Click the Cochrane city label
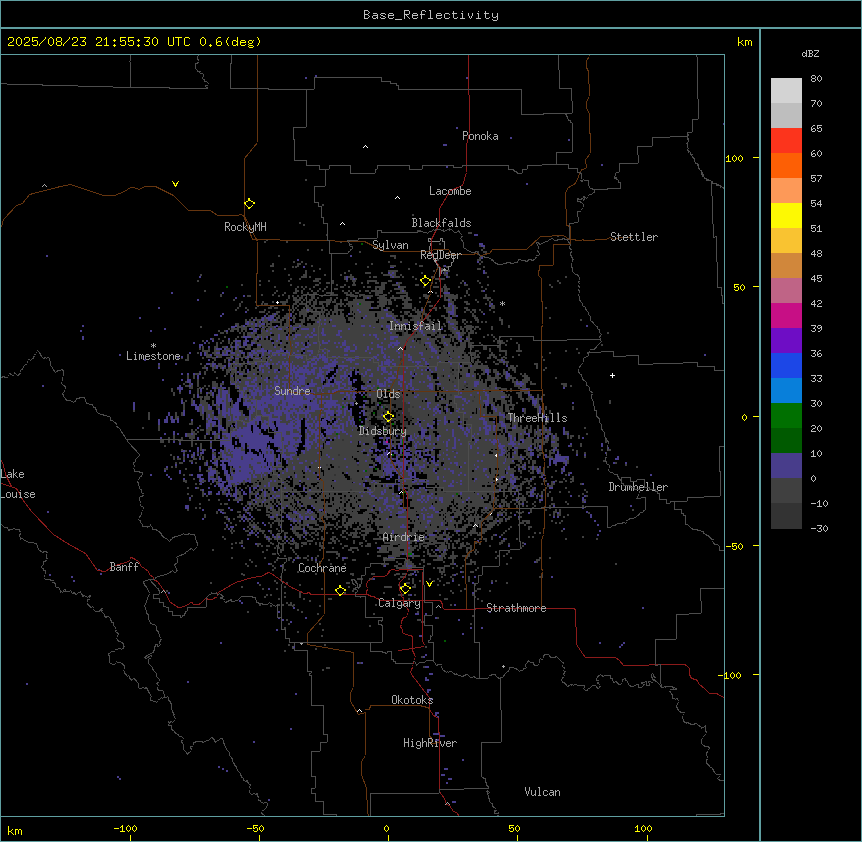This screenshot has width=862, height=842. (x=322, y=568)
